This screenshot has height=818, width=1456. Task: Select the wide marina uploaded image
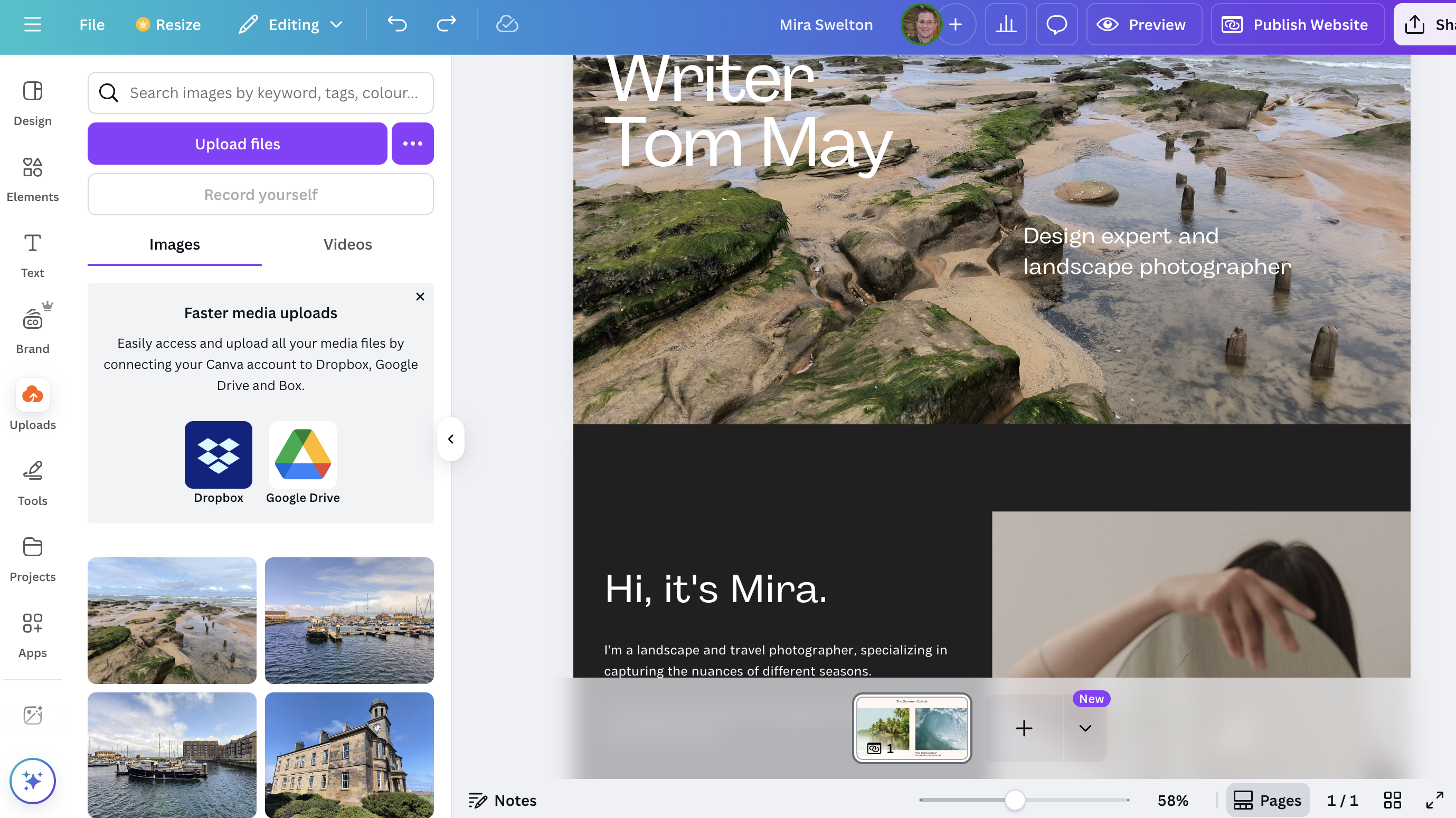click(349, 620)
